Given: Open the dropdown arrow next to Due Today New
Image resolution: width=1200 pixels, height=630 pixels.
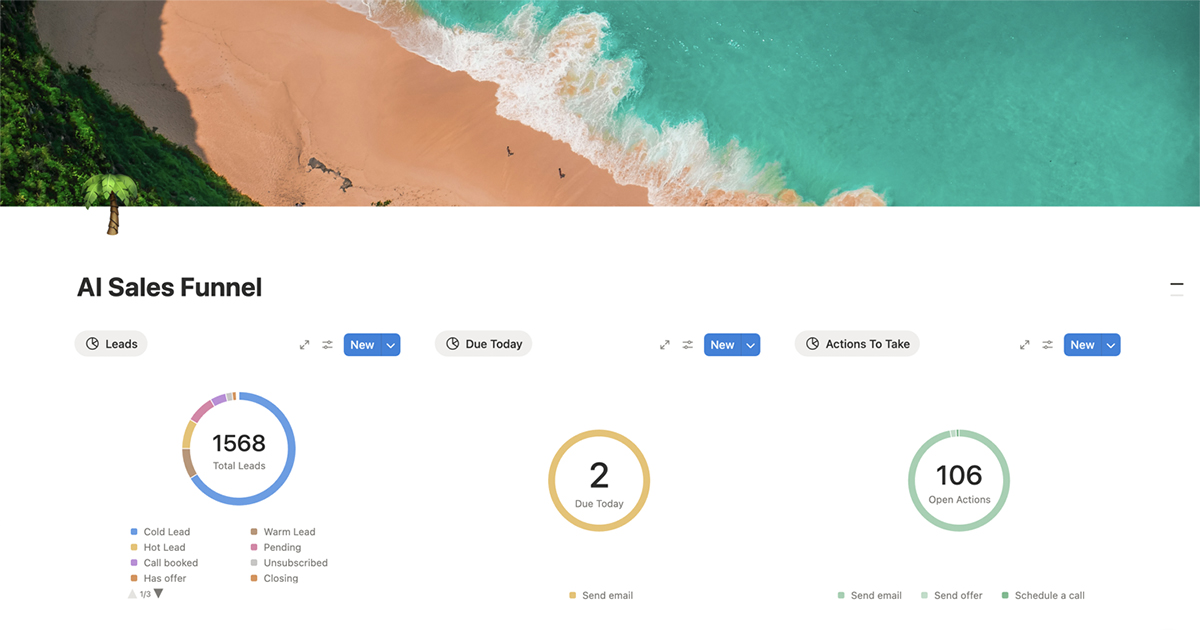Looking at the screenshot, I should point(751,345).
